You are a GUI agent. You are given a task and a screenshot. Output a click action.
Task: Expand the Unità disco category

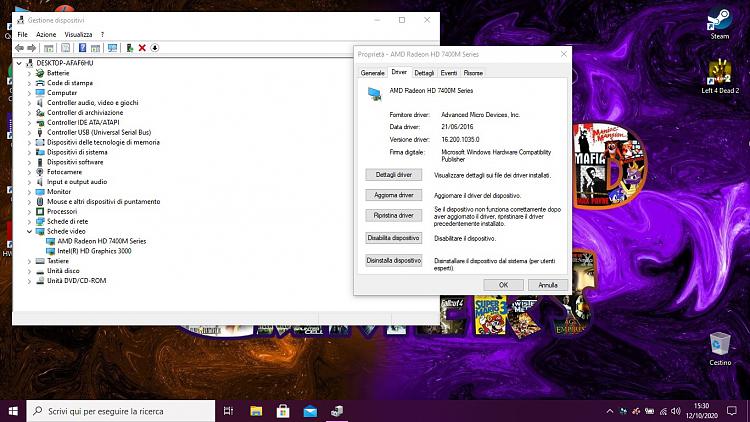pos(29,271)
